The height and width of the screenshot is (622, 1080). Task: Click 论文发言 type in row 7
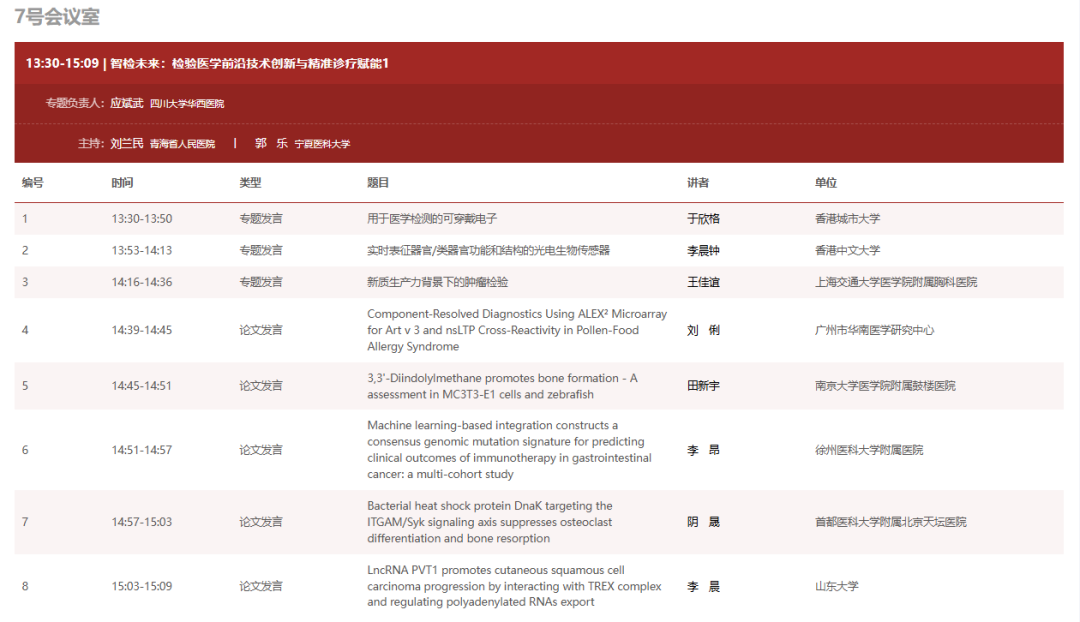coord(260,522)
